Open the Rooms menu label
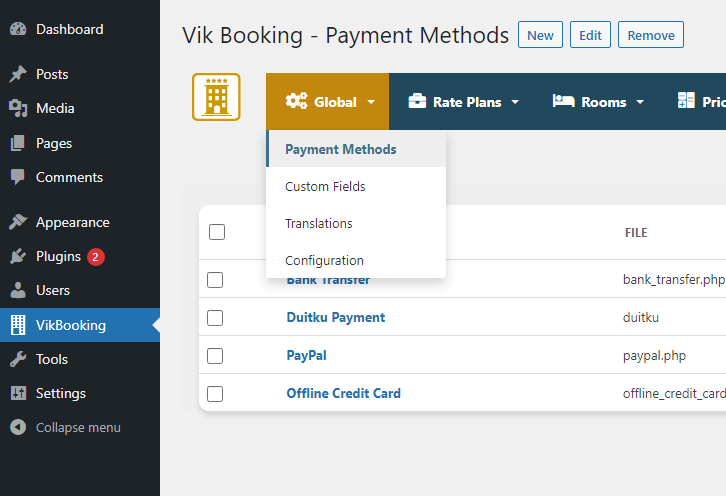The height and width of the screenshot is (496, 726). [604, 102]
